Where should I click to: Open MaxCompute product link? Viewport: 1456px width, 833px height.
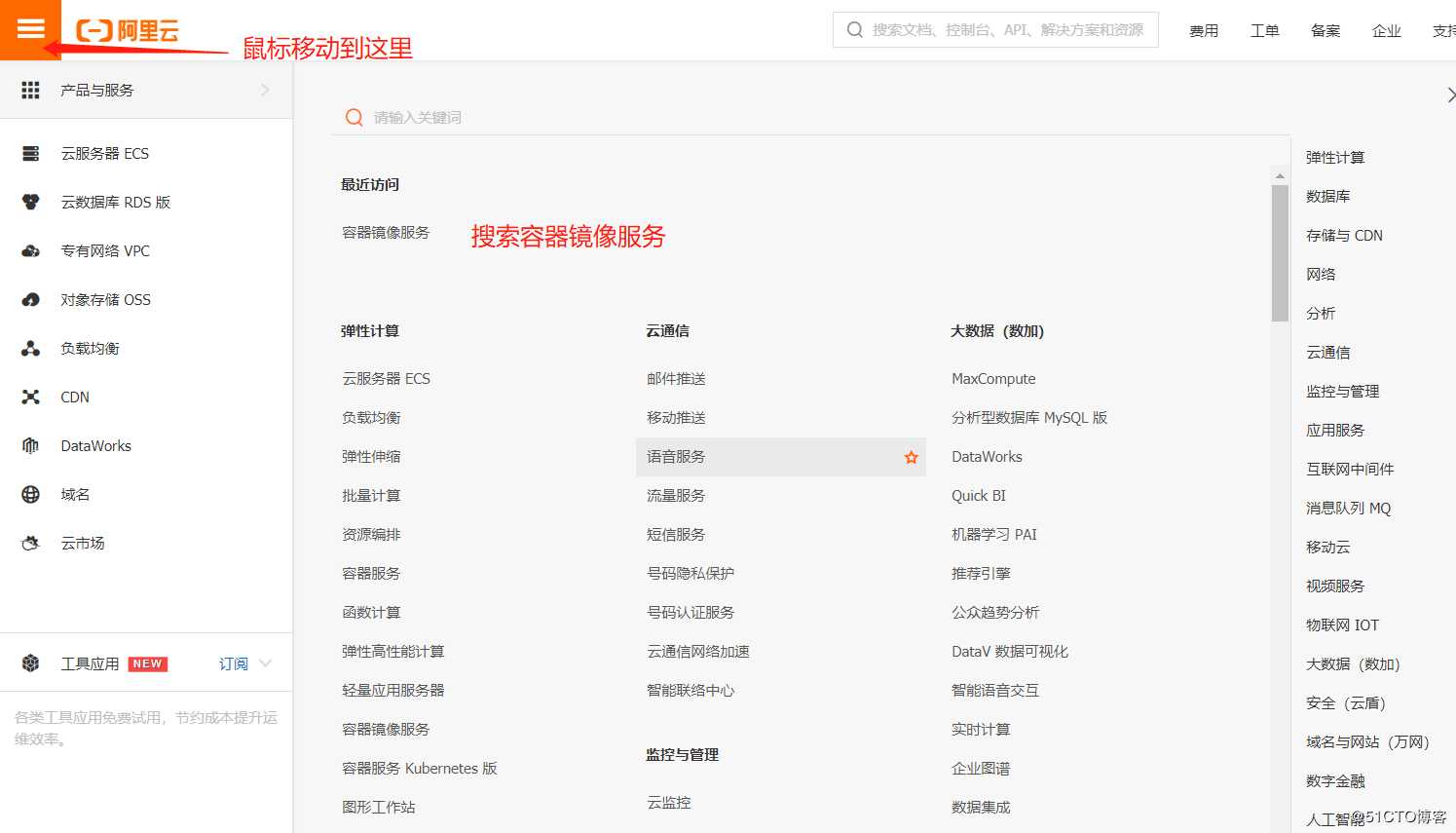(x=993, y=378)
